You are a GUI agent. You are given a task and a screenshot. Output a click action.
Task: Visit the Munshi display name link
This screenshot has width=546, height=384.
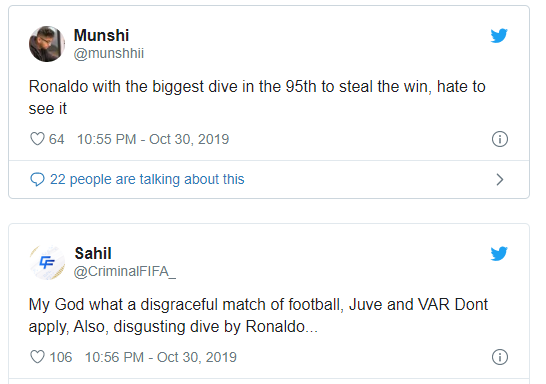pyautogui.click(x=101, y=35)
